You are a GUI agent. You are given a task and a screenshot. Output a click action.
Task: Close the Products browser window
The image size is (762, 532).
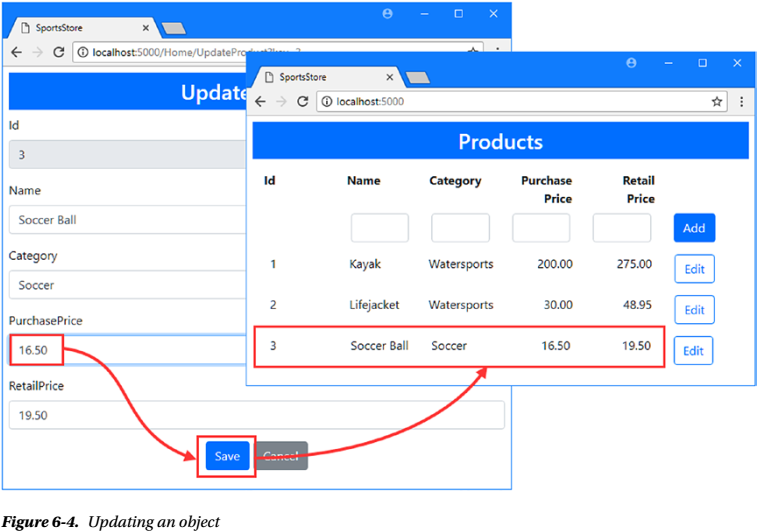coord(737,63)
